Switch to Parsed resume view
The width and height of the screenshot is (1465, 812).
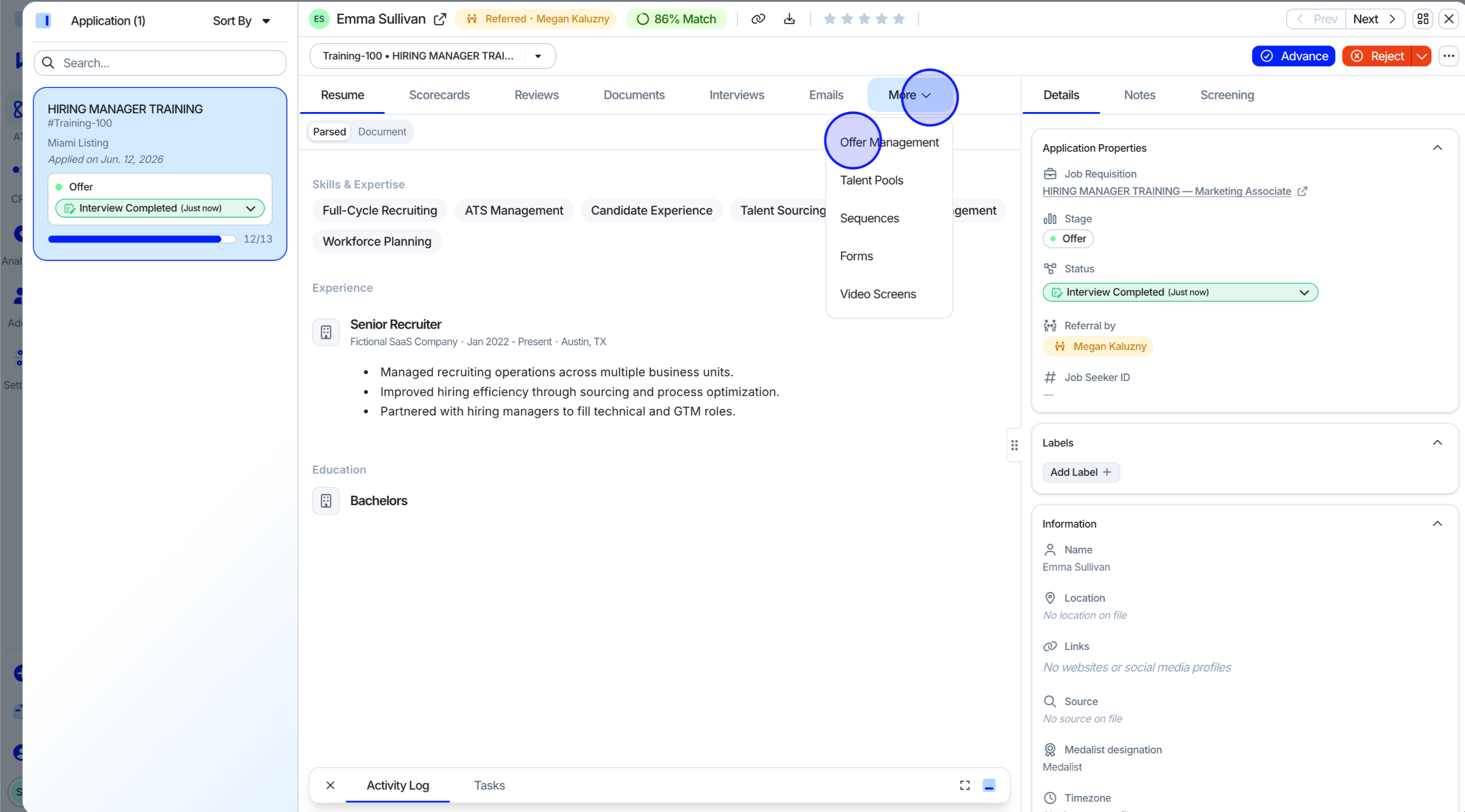point(329,132)
